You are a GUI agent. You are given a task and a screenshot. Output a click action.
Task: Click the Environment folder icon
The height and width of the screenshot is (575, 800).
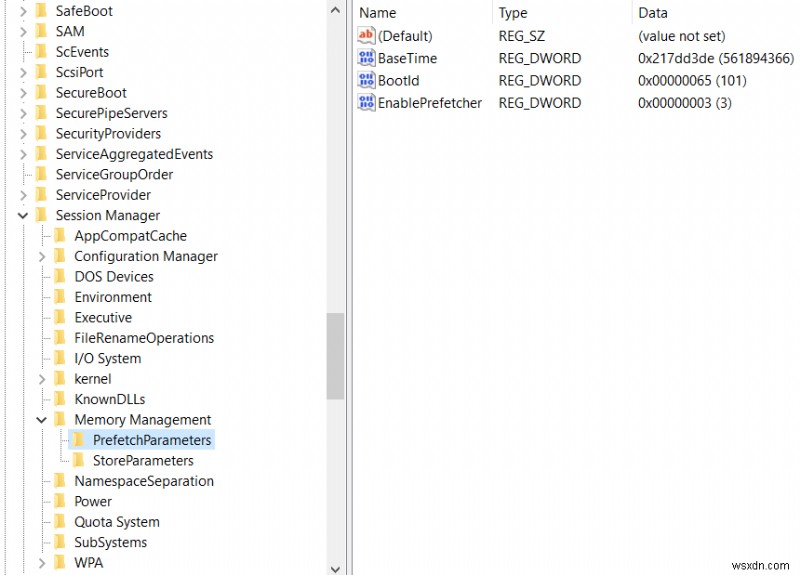point(60,296)
